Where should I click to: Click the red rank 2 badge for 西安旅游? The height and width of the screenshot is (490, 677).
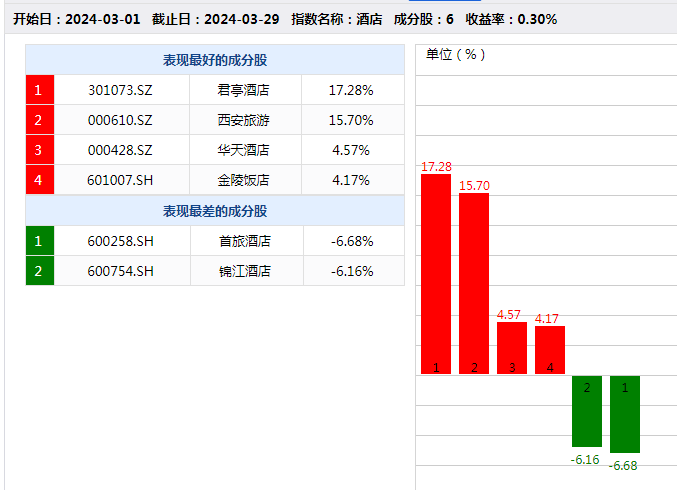point(39,120)
